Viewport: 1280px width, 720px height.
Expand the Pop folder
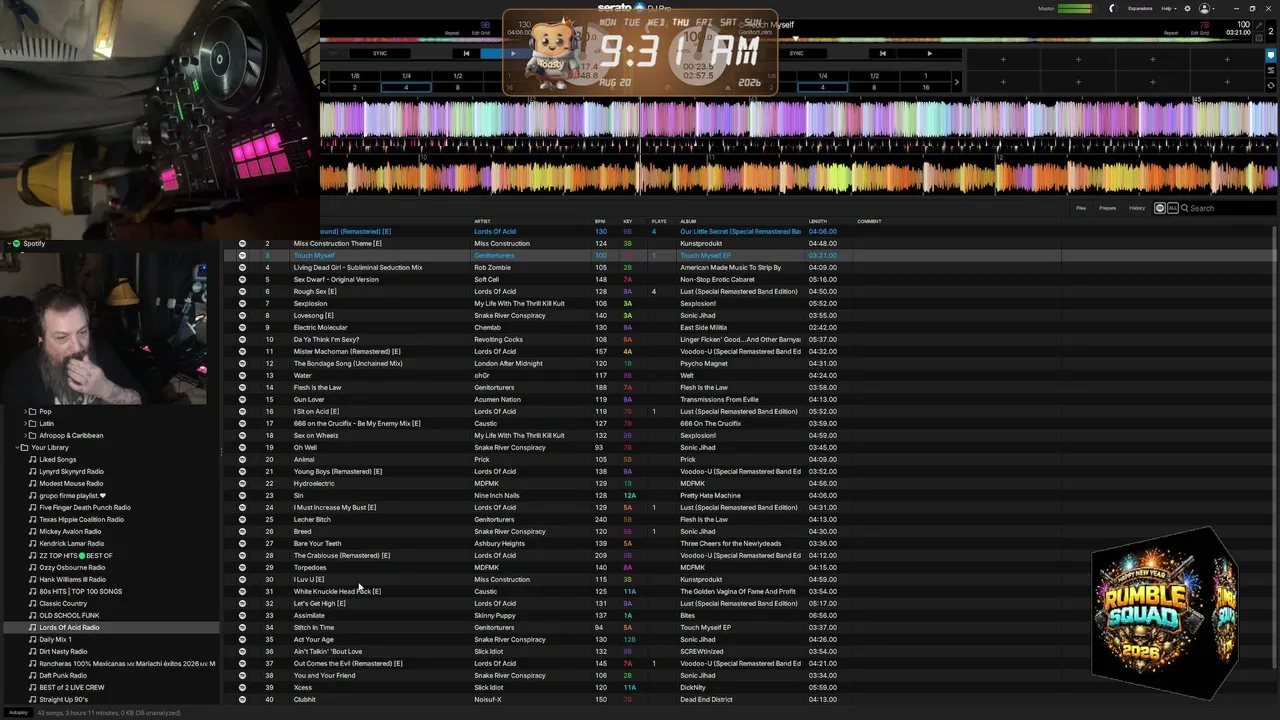24,411
